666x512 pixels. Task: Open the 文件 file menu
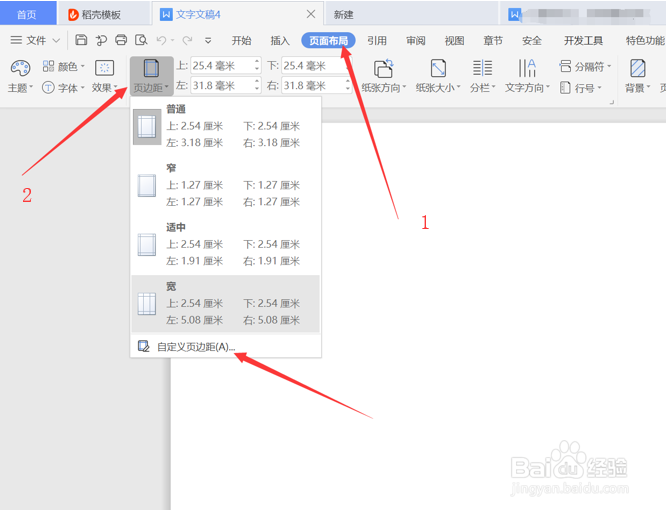click(x=28, y=40)
